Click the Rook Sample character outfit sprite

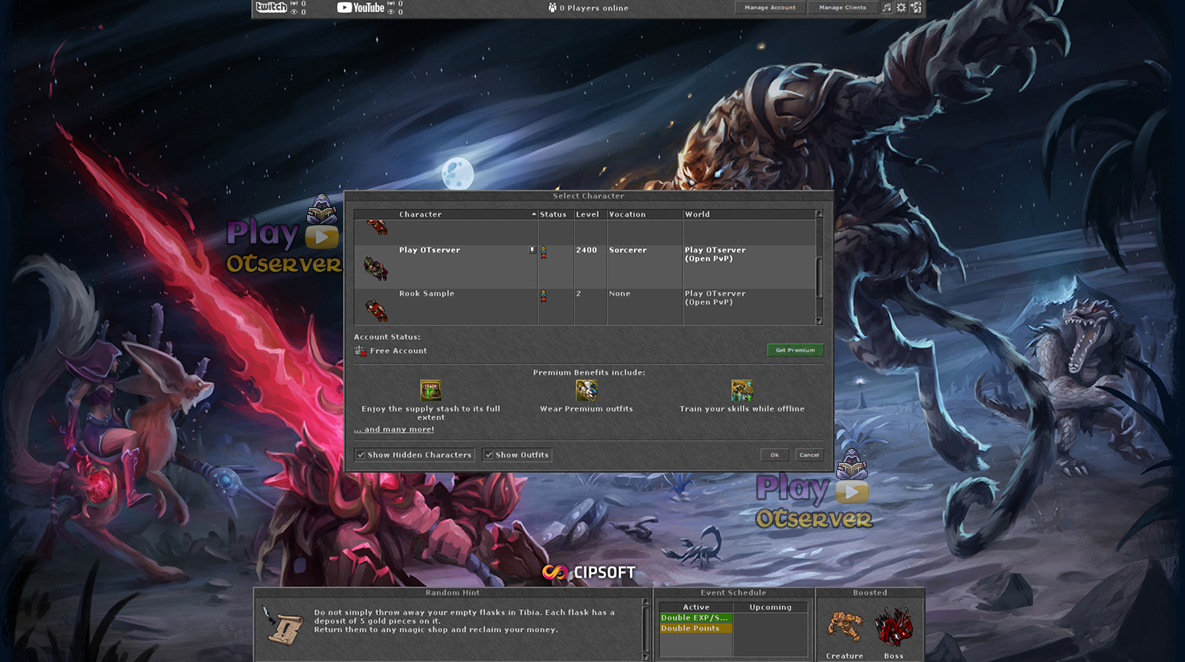pyautogui.click(x=376, y=311)
